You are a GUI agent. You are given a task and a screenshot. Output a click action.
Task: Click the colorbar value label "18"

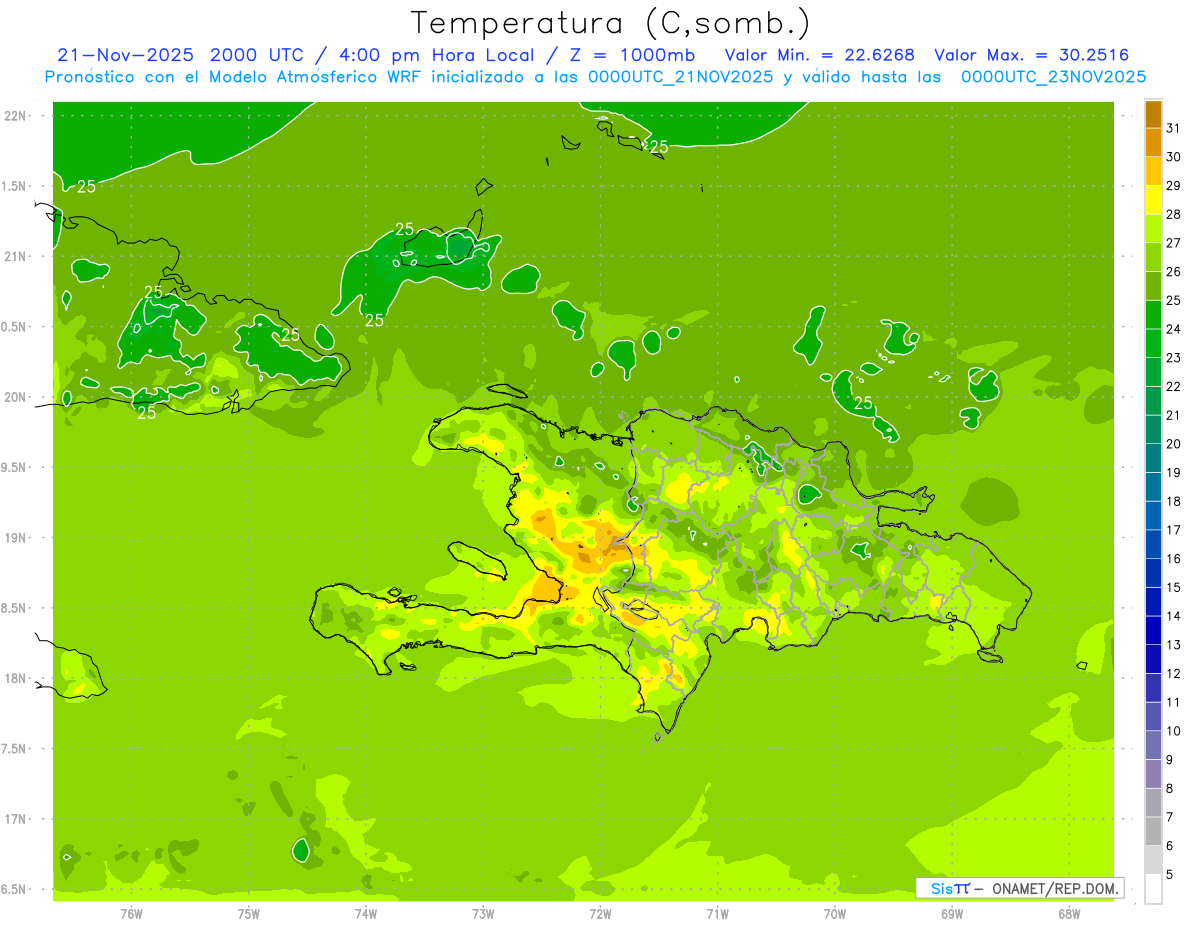[x=1174, y=501]
